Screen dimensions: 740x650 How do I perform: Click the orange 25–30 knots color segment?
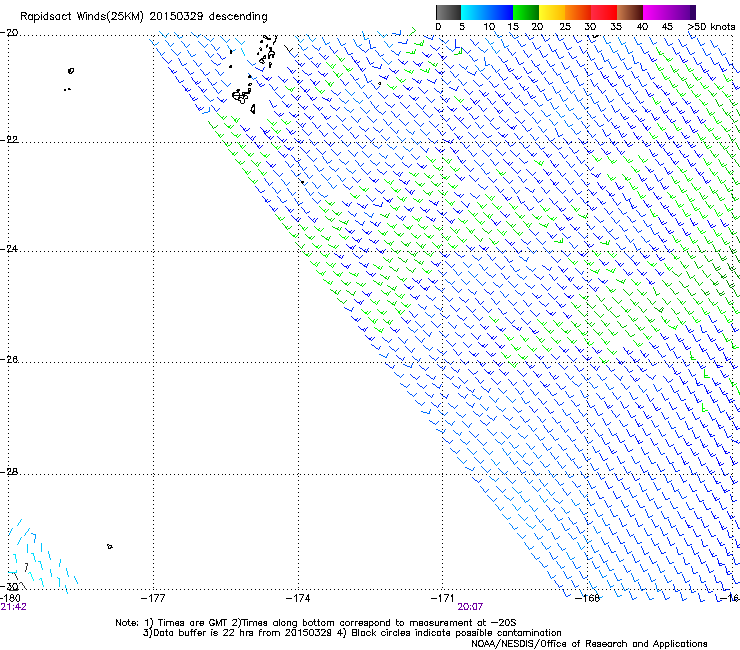578,12
